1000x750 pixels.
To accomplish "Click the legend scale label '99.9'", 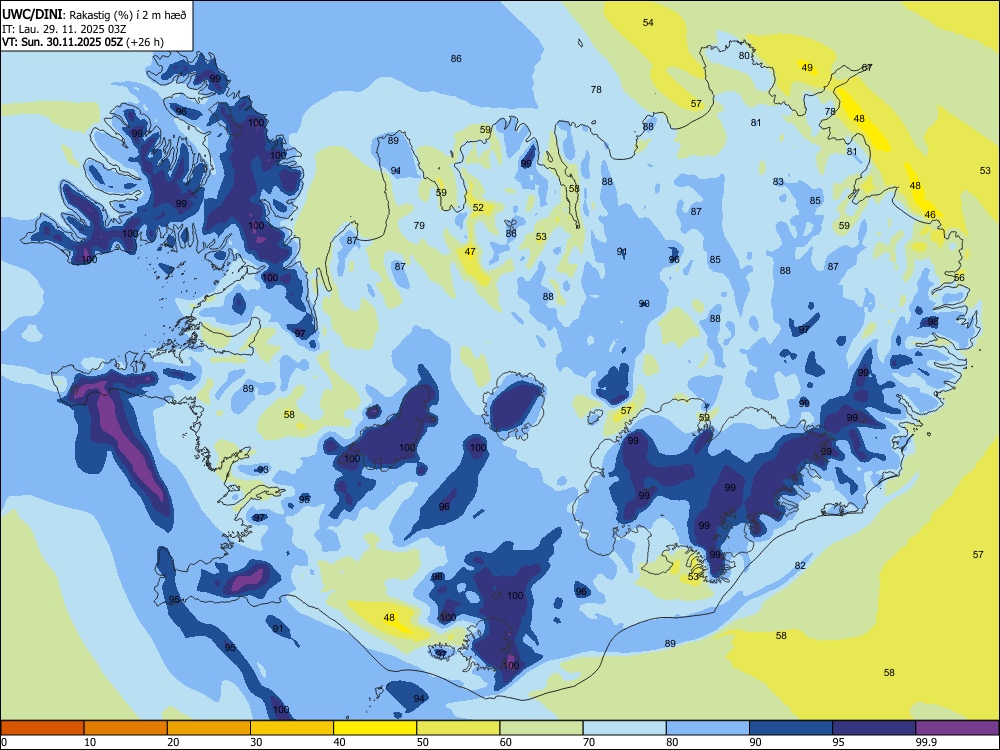I will tap(926, 742).
